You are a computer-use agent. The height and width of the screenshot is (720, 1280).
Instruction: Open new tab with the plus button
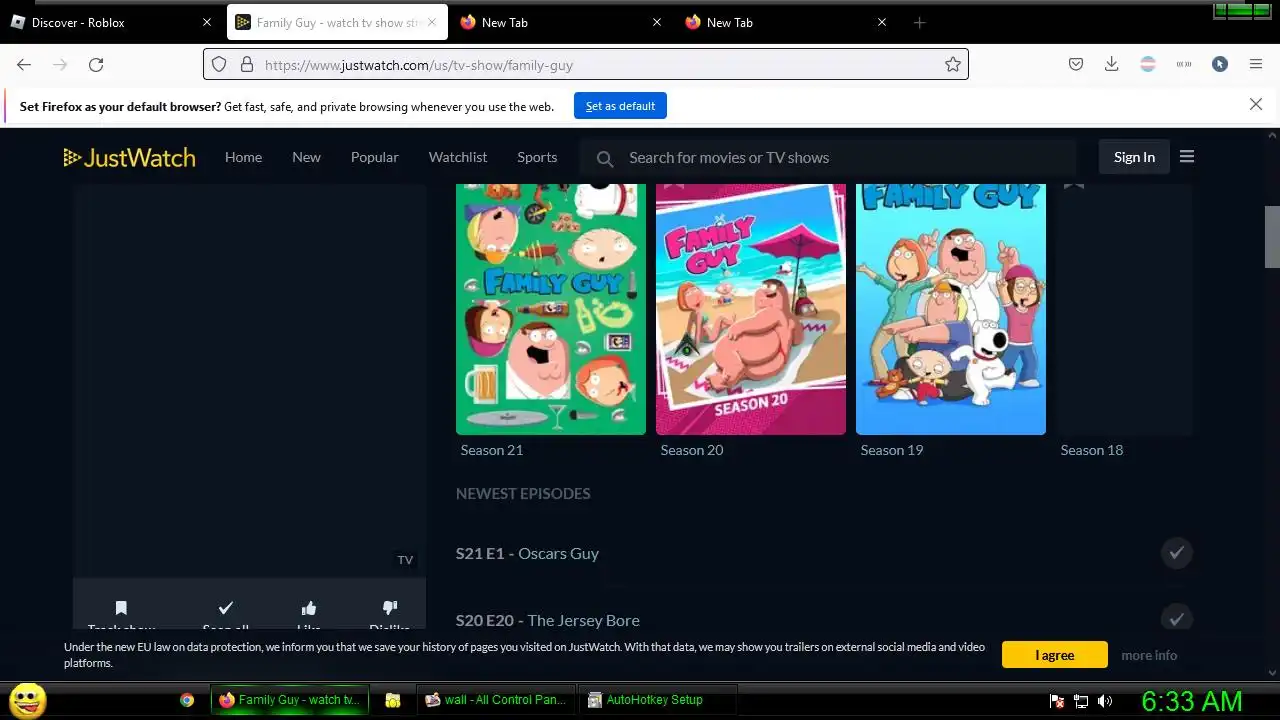pos(920,22)
